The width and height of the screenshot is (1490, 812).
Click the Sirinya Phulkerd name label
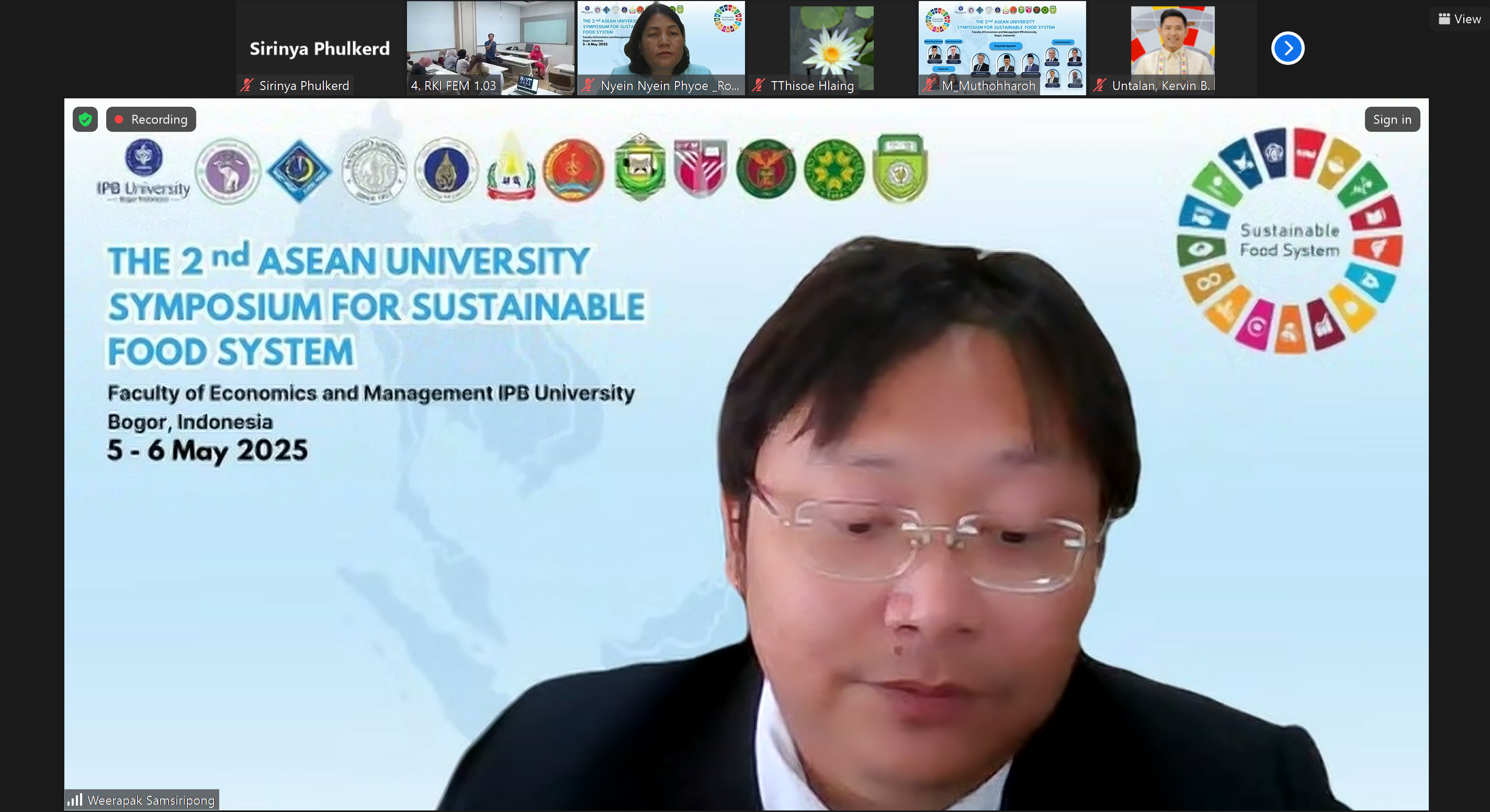pos(303,86)
